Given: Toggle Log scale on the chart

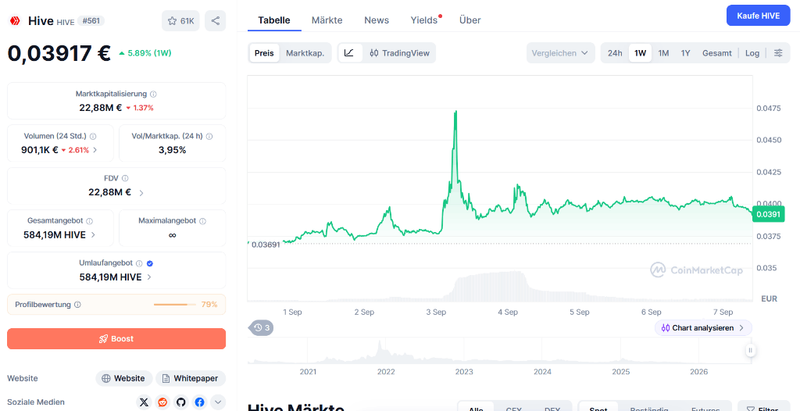Looking at the screenshot, I should (x=752, y=53).
